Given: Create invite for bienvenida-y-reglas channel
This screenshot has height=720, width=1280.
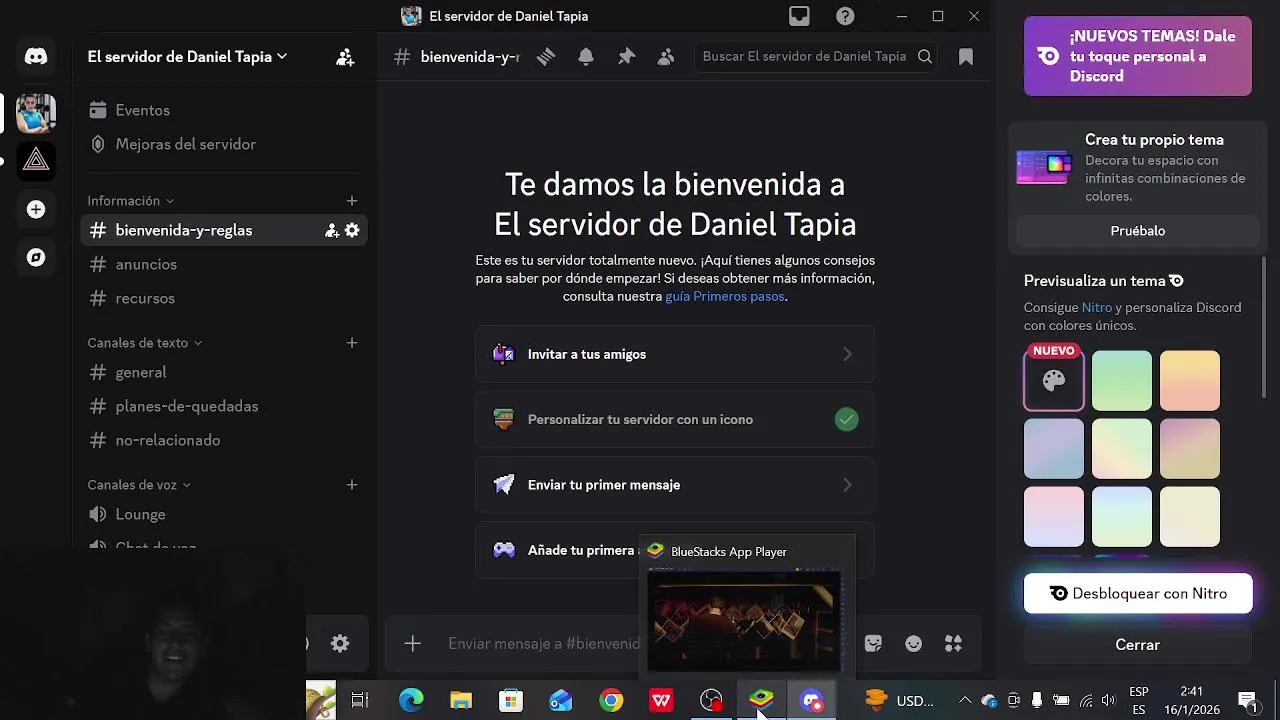Looking at the screenshot, I should click(332, 230).
